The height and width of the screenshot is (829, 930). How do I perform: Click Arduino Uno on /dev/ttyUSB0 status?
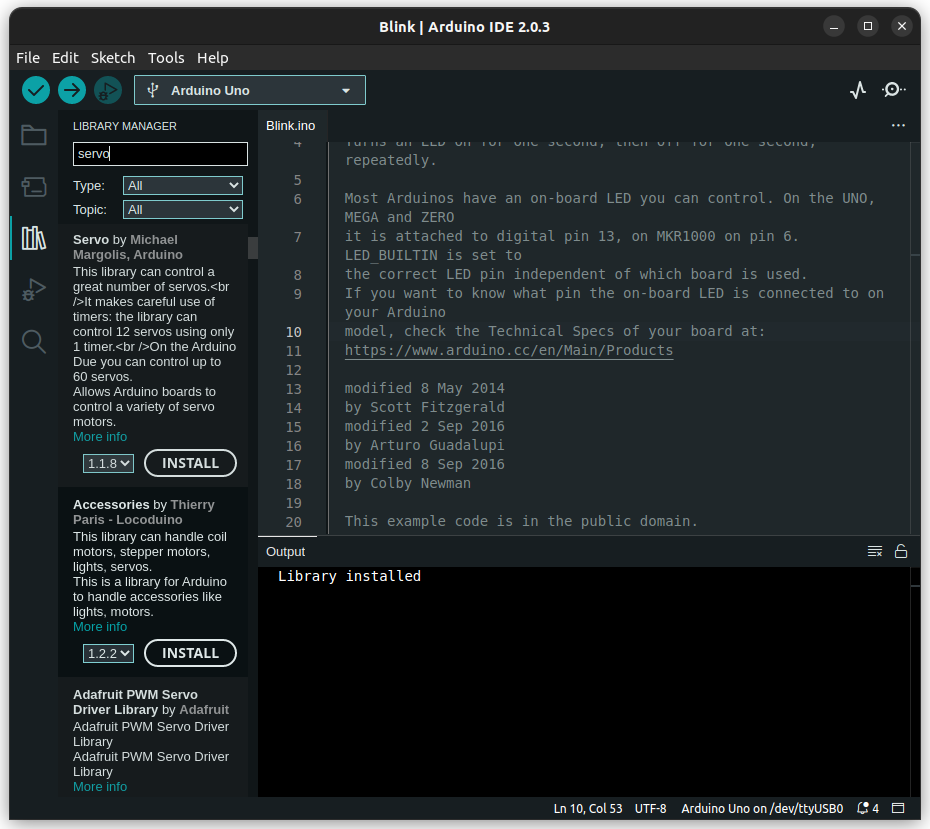pyautogui.click(x=762, y=808)
